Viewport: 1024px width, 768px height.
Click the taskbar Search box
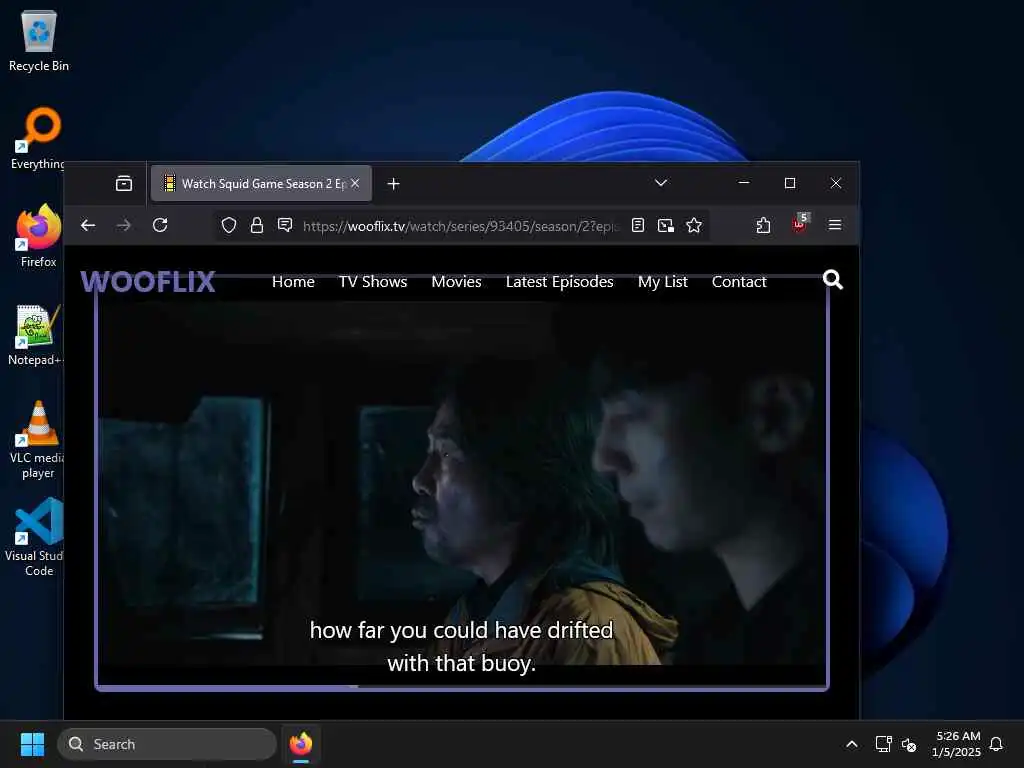[167, 744]
